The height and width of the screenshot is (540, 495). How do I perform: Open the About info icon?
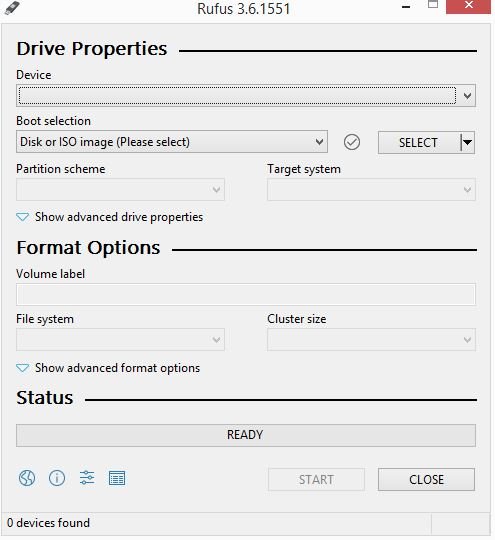pyautogui.click(x=57, y=478)
